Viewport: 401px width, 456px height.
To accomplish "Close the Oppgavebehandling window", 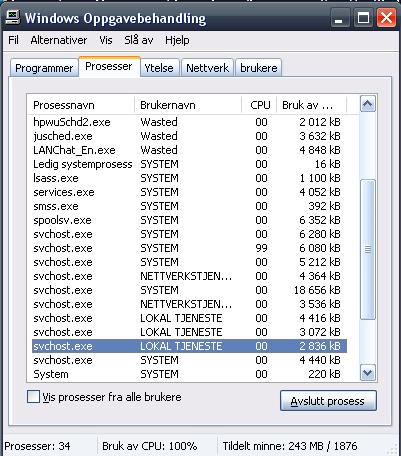I will 386,18.
